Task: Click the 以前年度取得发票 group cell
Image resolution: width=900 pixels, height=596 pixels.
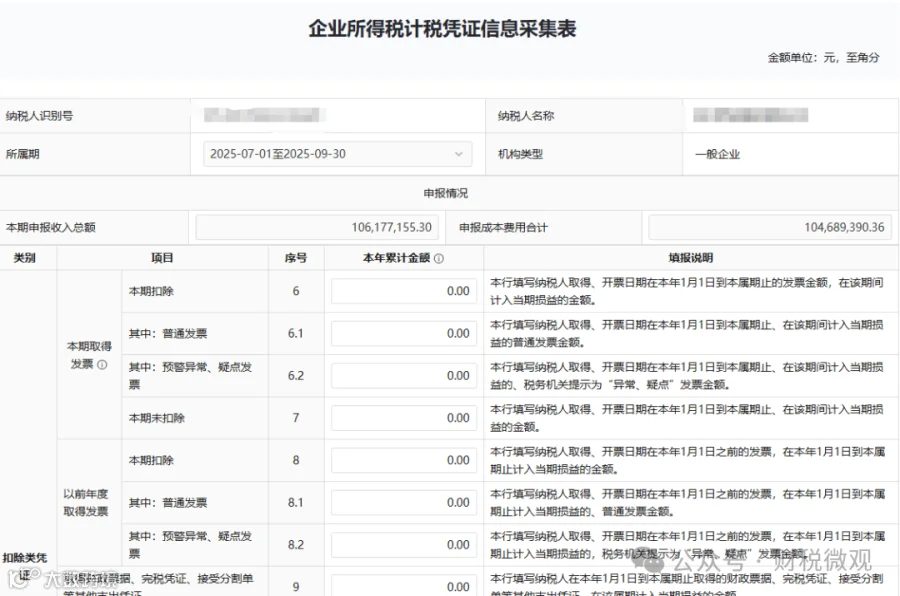Action: click(x=89, y=502)
